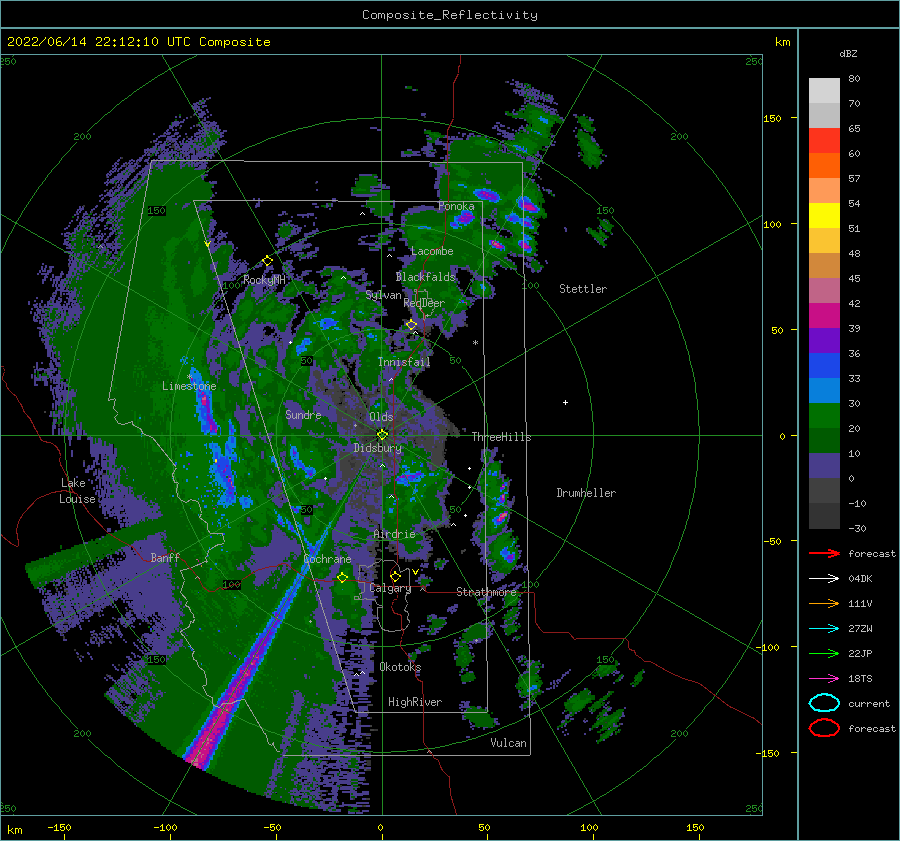Image resolution: width=900 pixels, height=841 pixels.
Task: Click the magenta 39-42 dBZ color swatch
Action: tap(824, 315)
